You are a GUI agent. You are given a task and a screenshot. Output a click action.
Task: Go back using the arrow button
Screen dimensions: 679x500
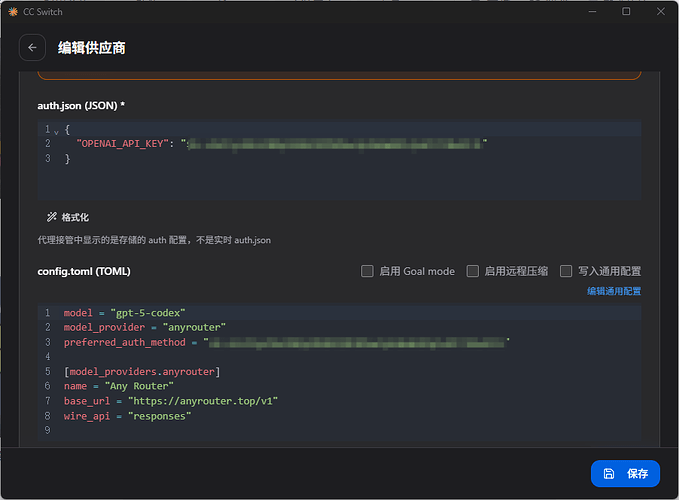point(32,48)
